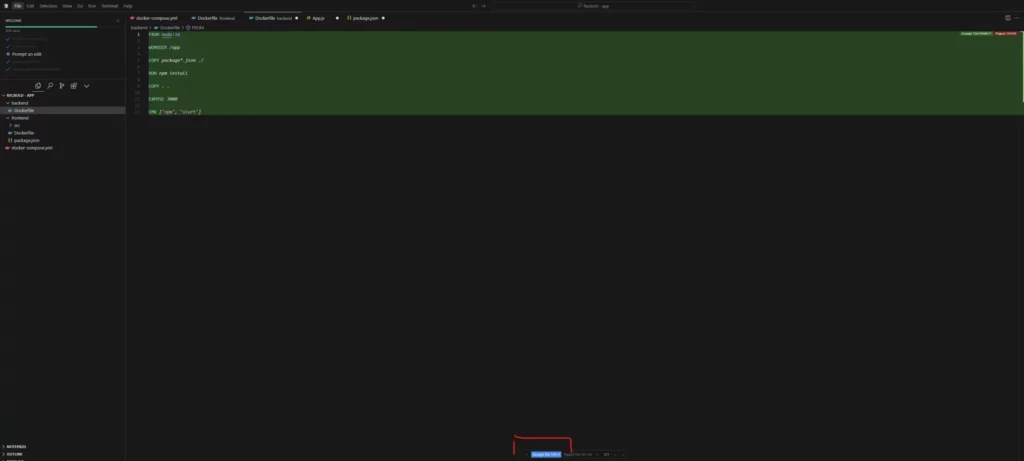This screenshot has height=461, width=1024.
Task: Open the Extensions view icon
Action: tap(74, 86)
